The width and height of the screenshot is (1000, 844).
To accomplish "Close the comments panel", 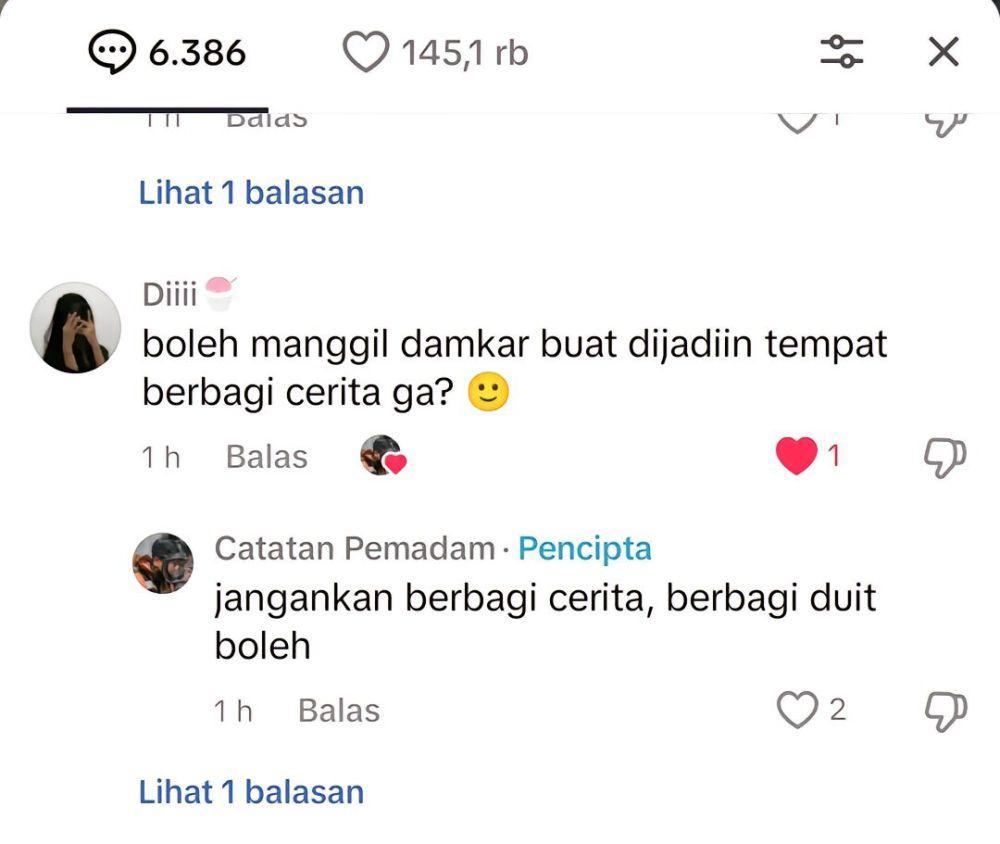I will point(943,52).
